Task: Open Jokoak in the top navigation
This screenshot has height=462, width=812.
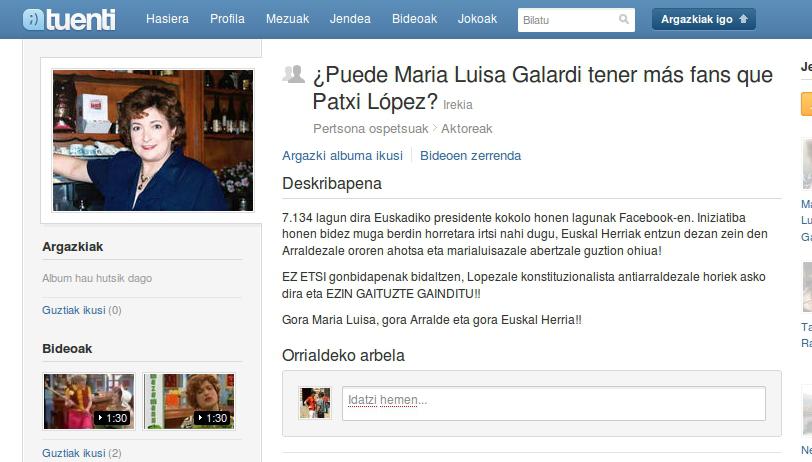Action: 477,19
